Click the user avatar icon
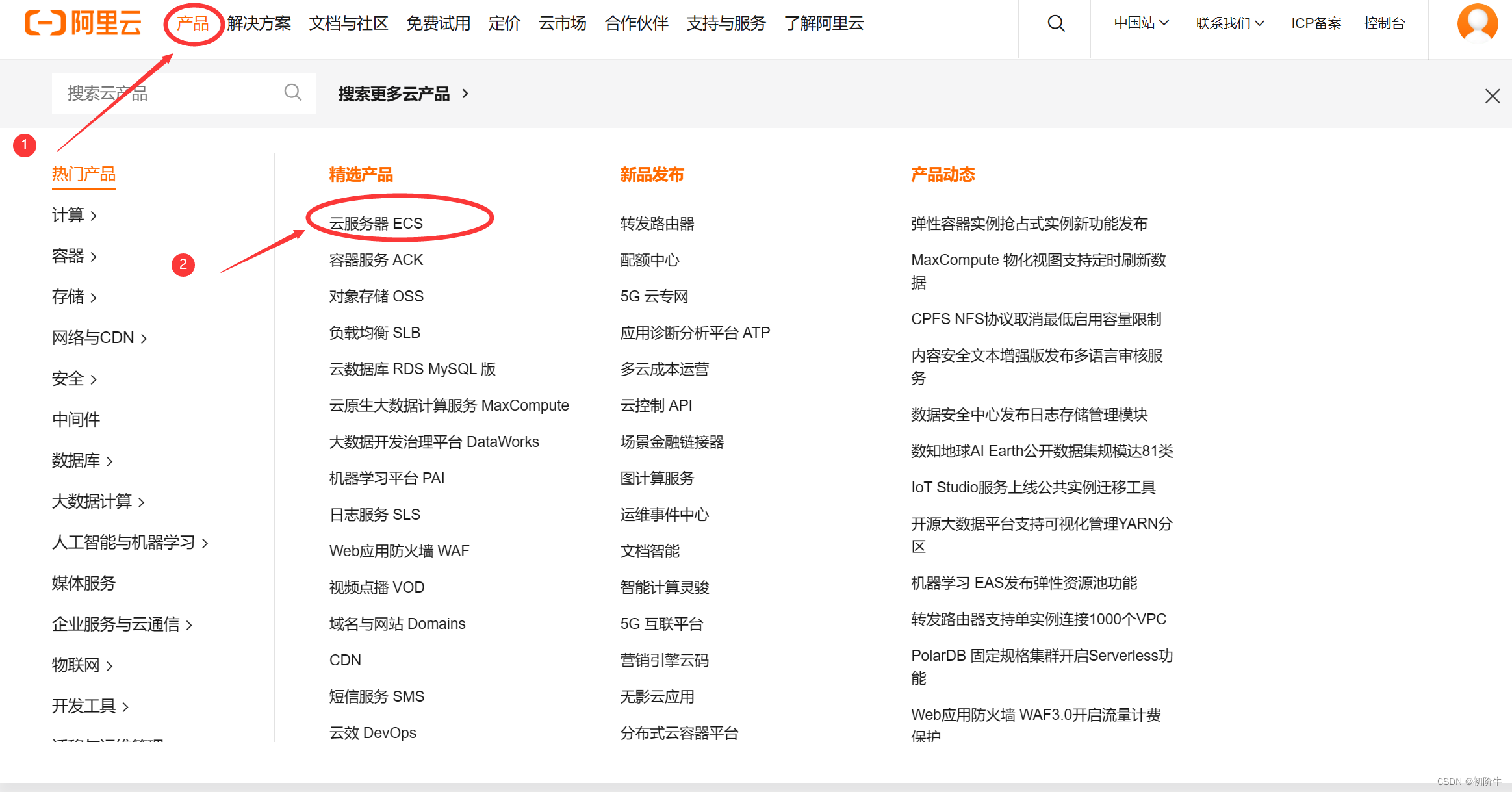 (x=1478, y=23)
